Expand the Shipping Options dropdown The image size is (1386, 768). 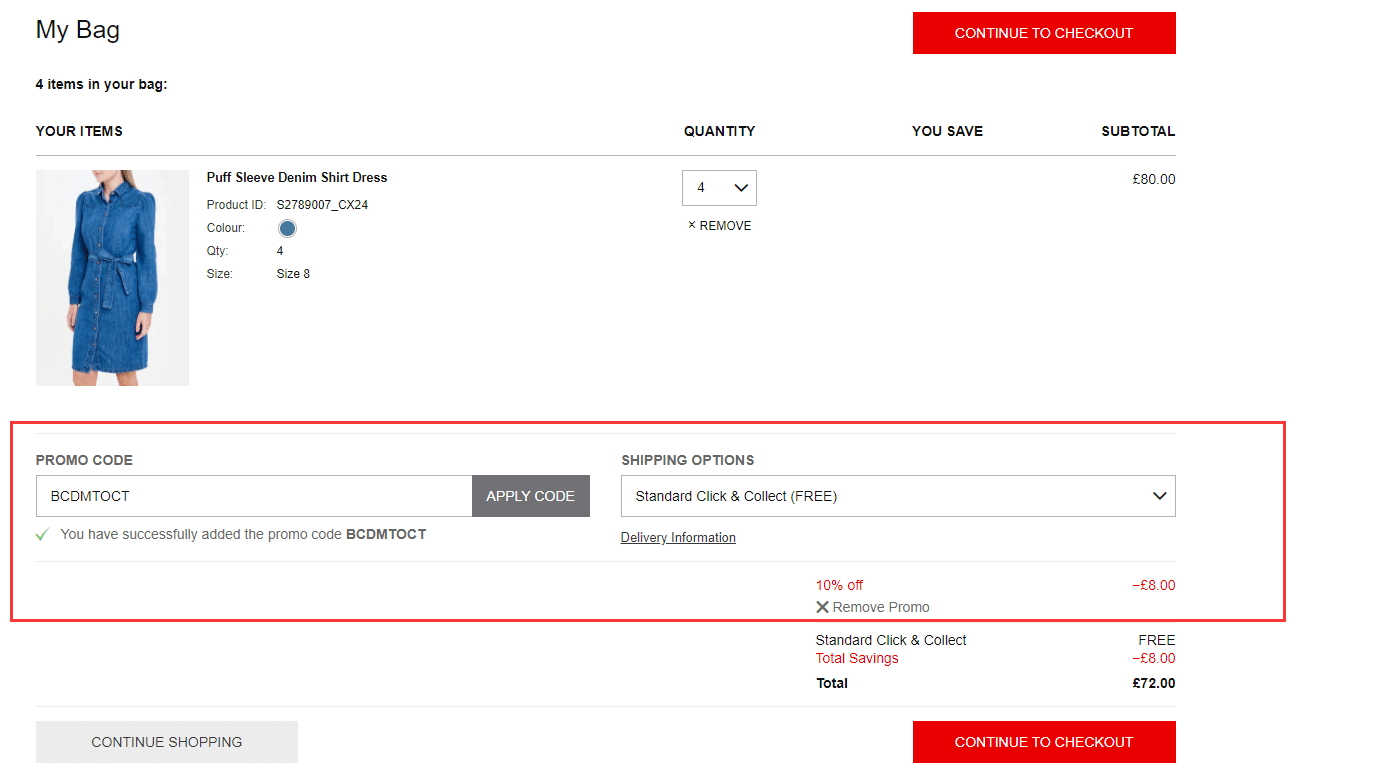(898, 496)
